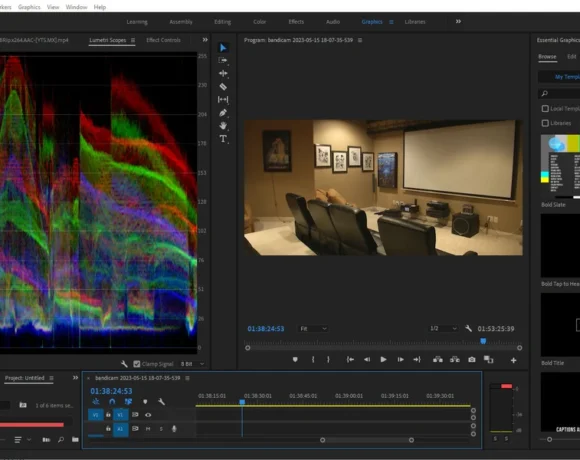This screenshot has height=460, width=580.
Task: Select the Ripple Edit tool
Action: click(x=223, y=73)
